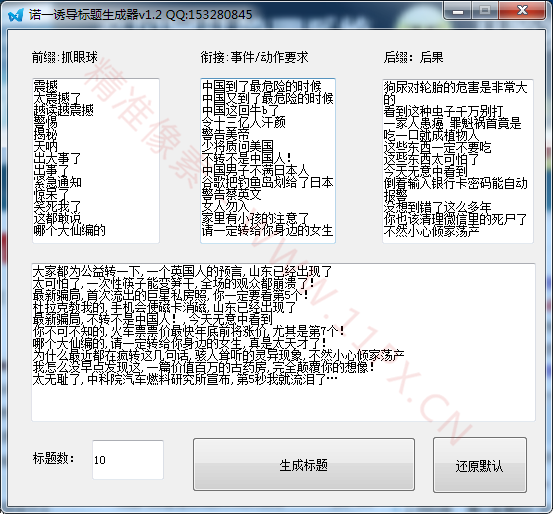Select suffix line 没想到错了这么多年
The width and height of the screenshot is (553, 514).
pos(437,207)
